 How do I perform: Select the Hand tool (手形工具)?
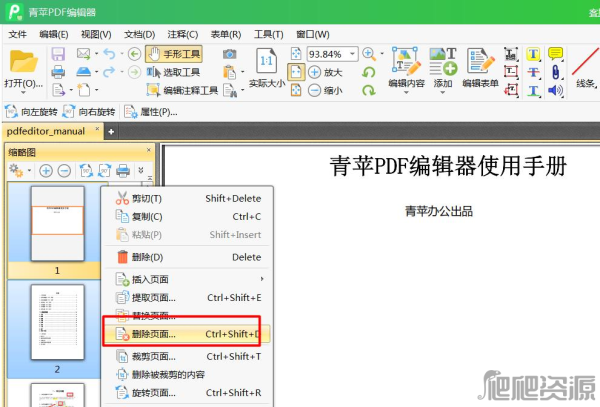174,54
